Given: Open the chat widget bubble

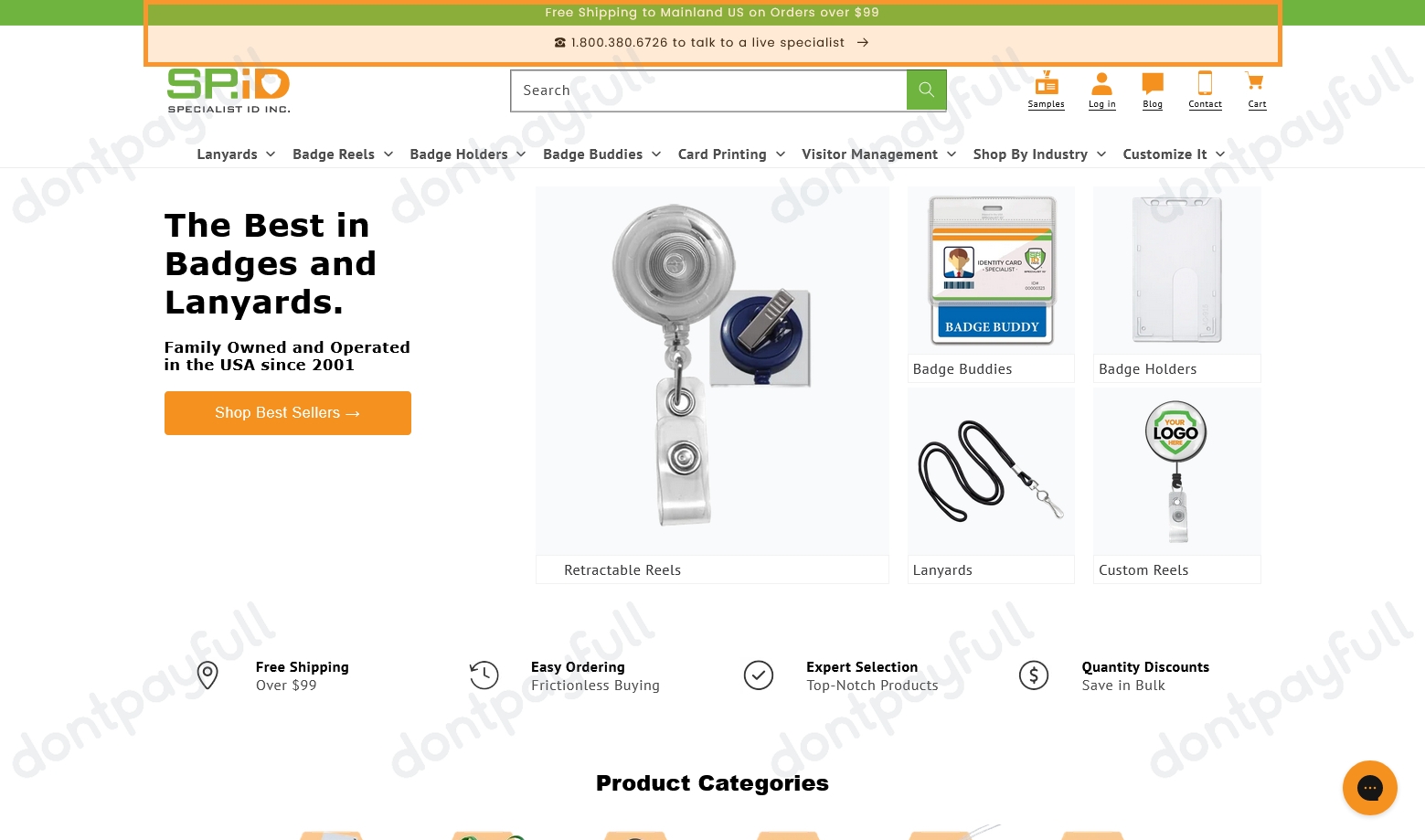Looking at the screenshot, I should tap(1369, 788).
